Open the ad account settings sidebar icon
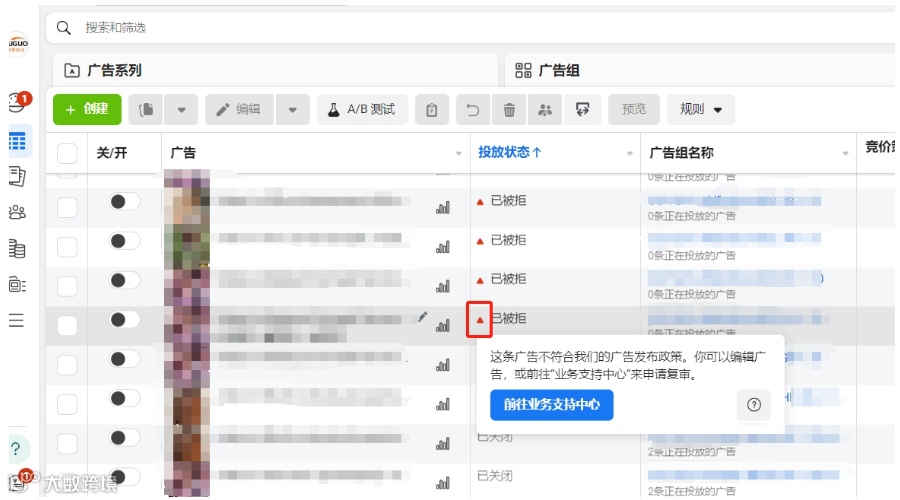 tap(17, 284)
